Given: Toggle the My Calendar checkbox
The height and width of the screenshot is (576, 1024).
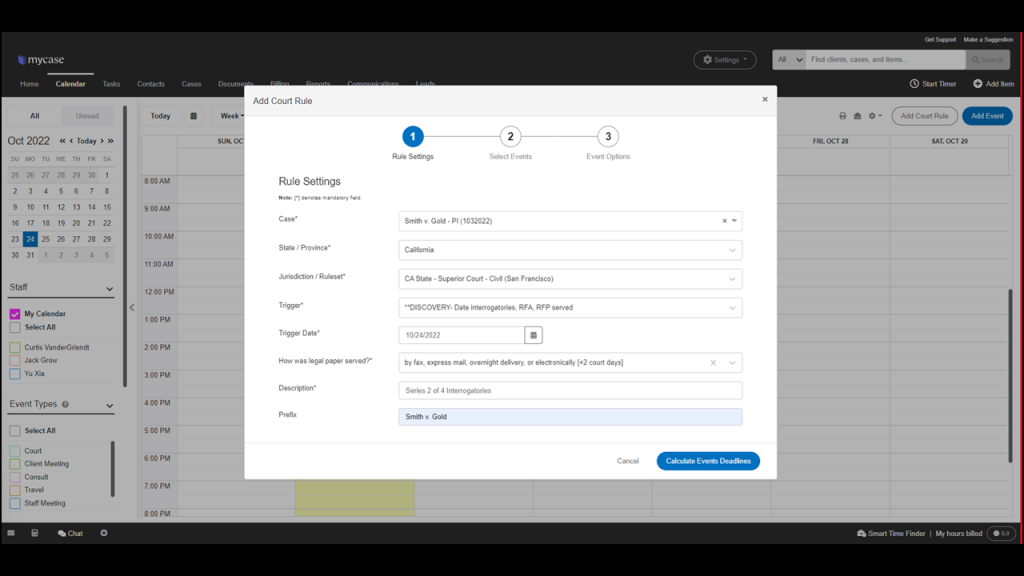Looking at the screenshot, I should tap(15, 314).
